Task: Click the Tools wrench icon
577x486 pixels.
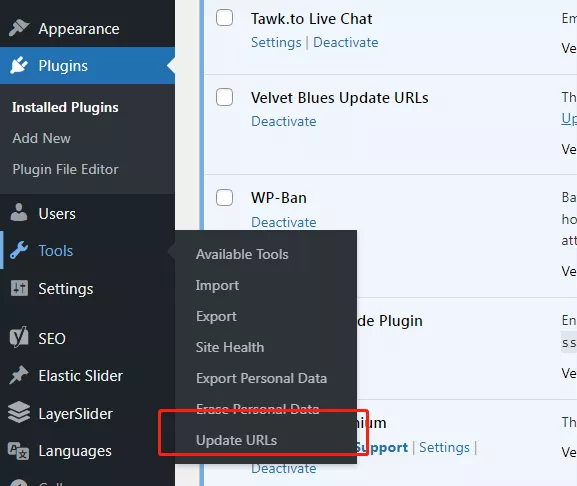Action: tap(19, 251)
